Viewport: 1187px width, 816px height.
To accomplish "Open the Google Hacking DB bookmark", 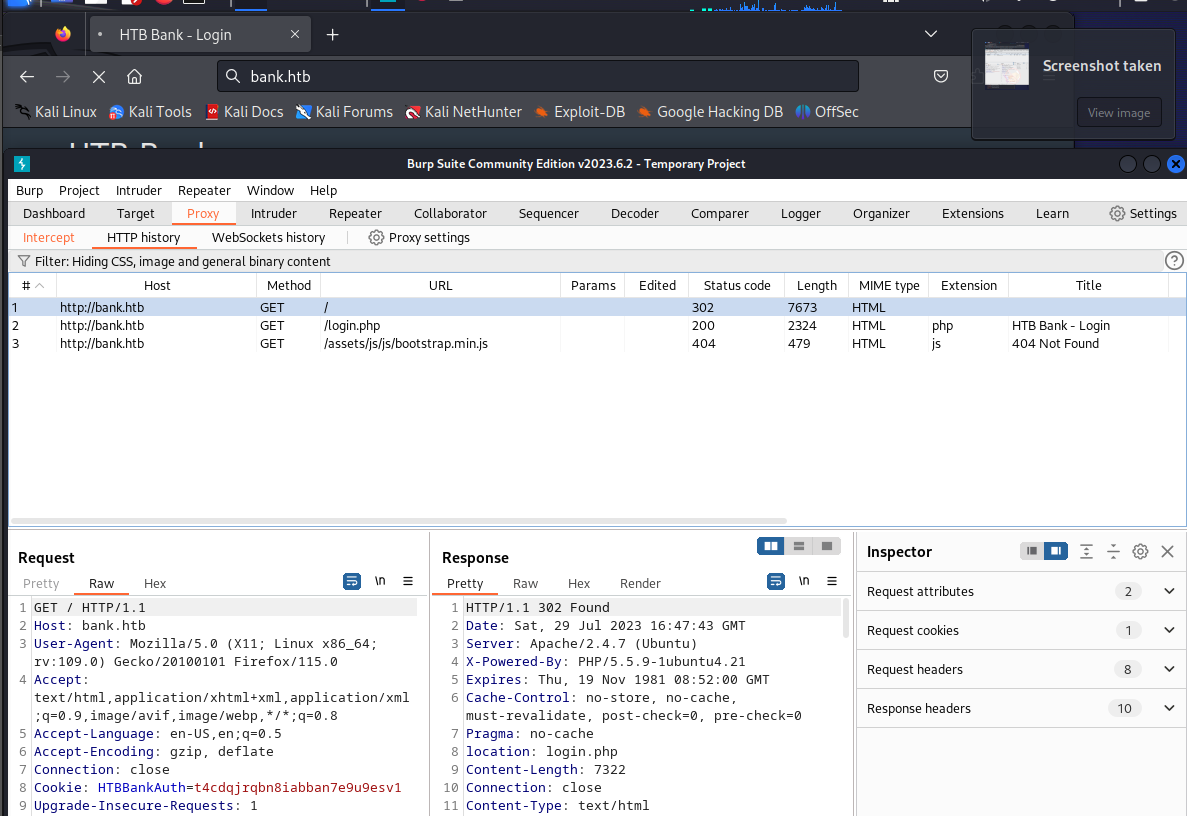I will click(710, 112).
